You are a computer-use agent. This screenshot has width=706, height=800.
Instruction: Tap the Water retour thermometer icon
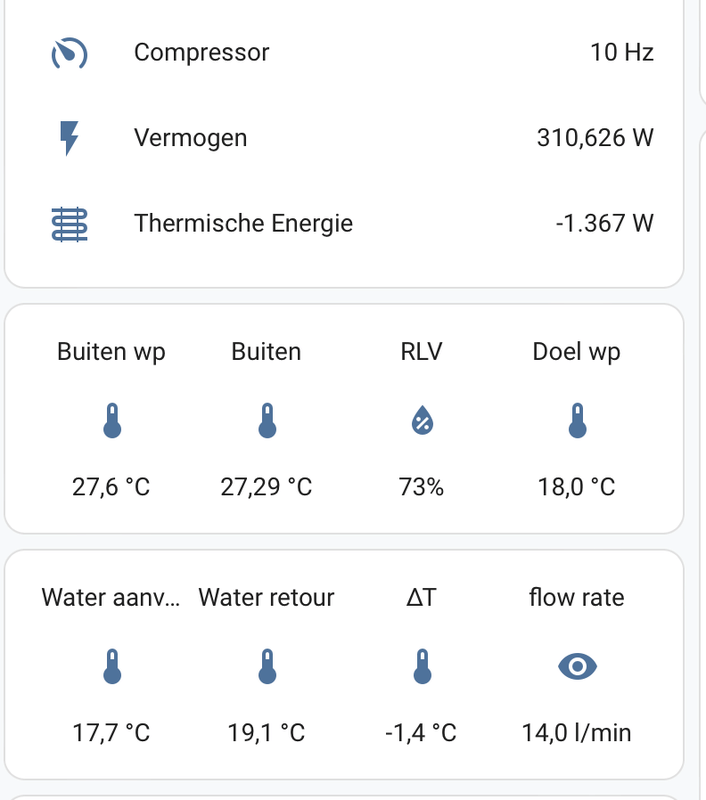(x=266, y=667)
